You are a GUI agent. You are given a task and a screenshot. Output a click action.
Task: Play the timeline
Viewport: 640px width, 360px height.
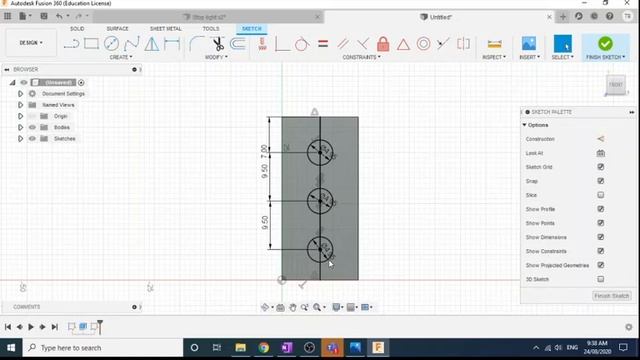pos(31,327)
